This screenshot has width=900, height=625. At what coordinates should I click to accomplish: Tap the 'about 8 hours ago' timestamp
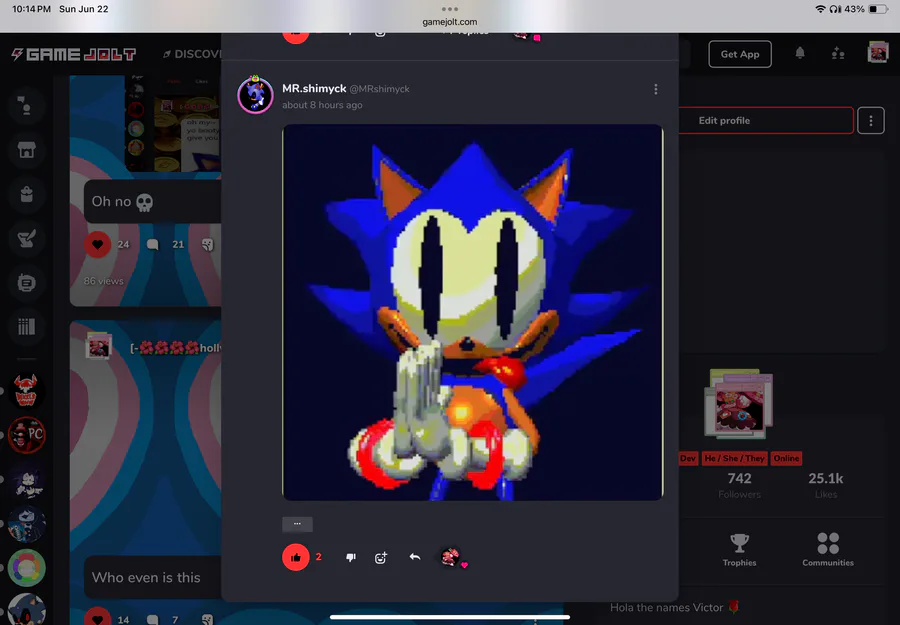point(322,105)
